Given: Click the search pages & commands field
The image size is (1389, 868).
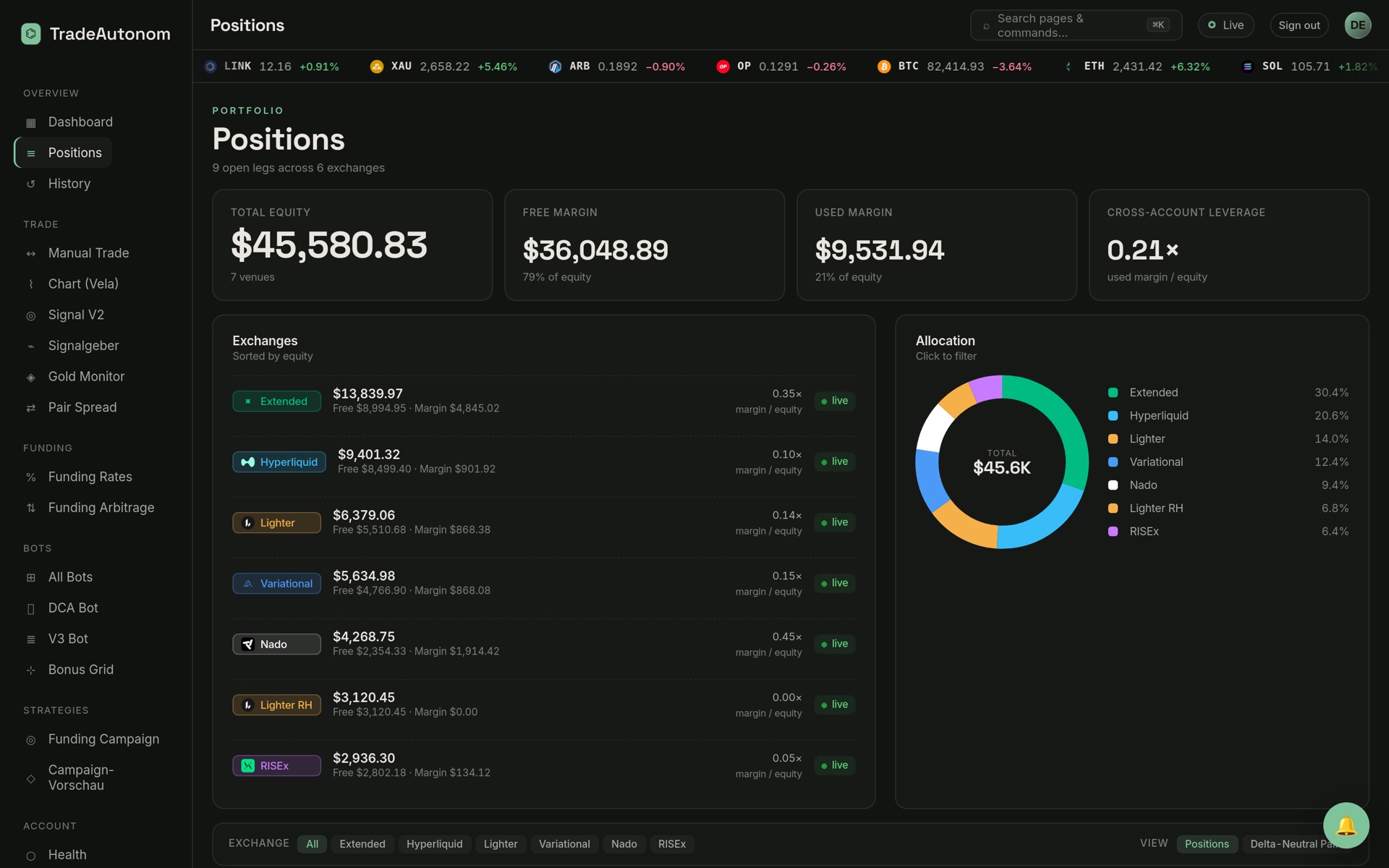Looking at the screenshot, I should point(1076,25).
